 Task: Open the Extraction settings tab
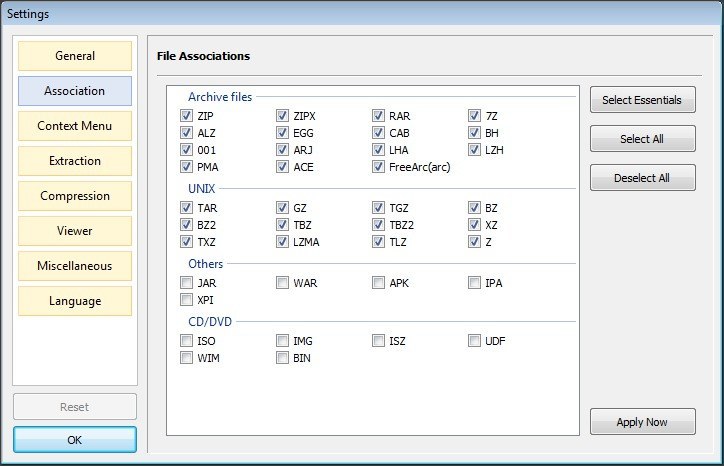[75, 161]
